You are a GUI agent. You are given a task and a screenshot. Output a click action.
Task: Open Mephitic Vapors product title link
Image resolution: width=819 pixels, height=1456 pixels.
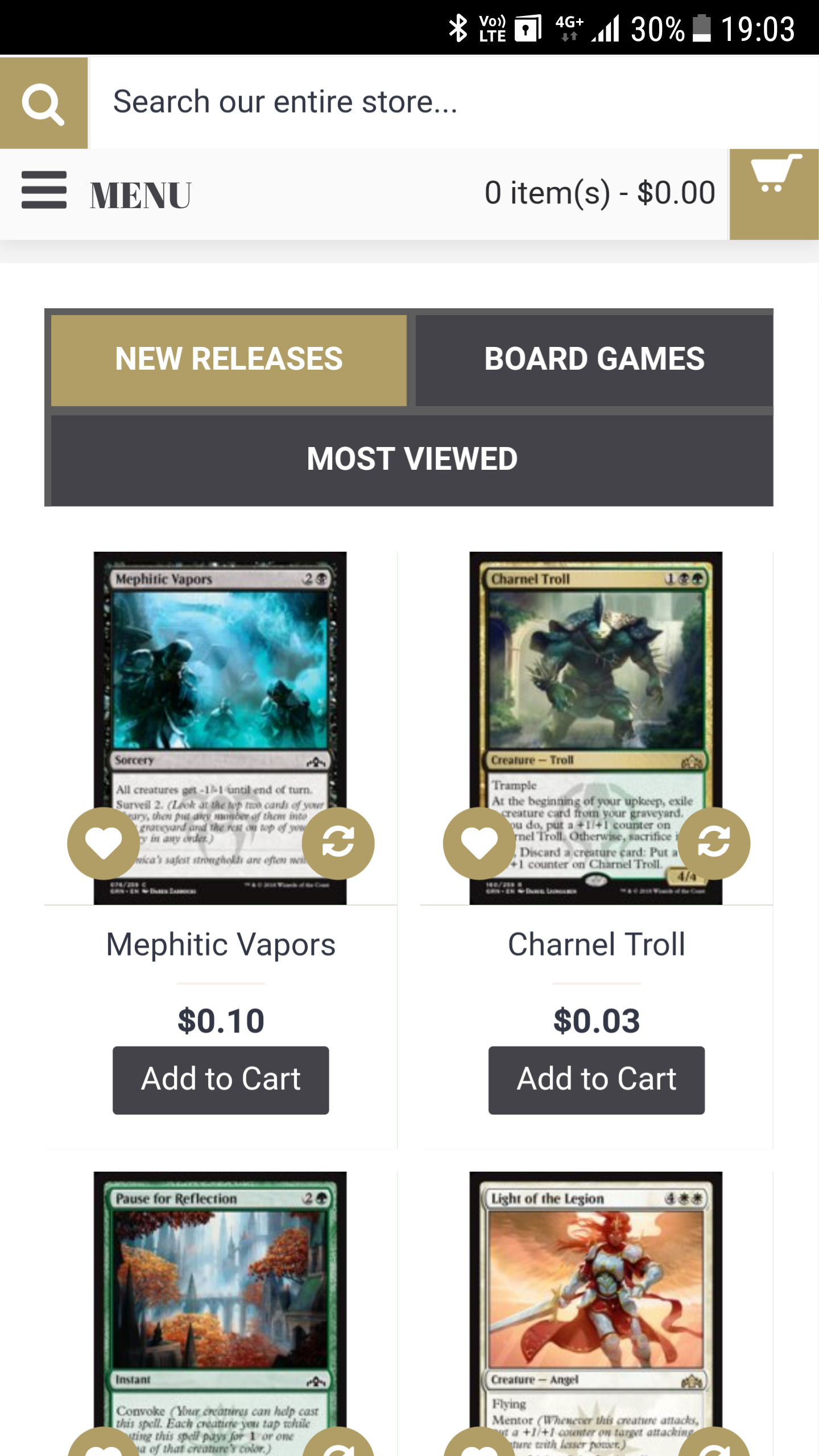[x=221, y=945]
